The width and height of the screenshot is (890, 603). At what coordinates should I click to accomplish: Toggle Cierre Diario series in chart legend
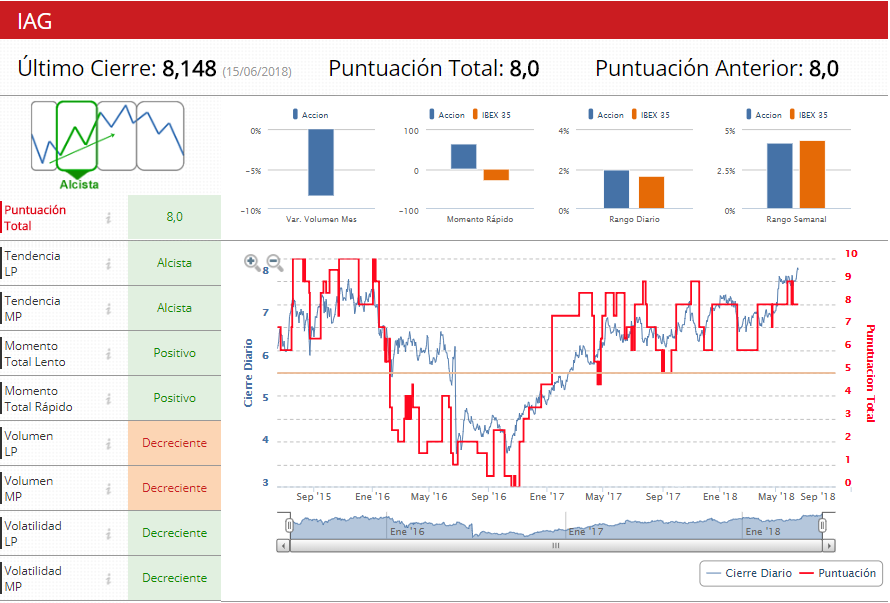pos(749,573)
